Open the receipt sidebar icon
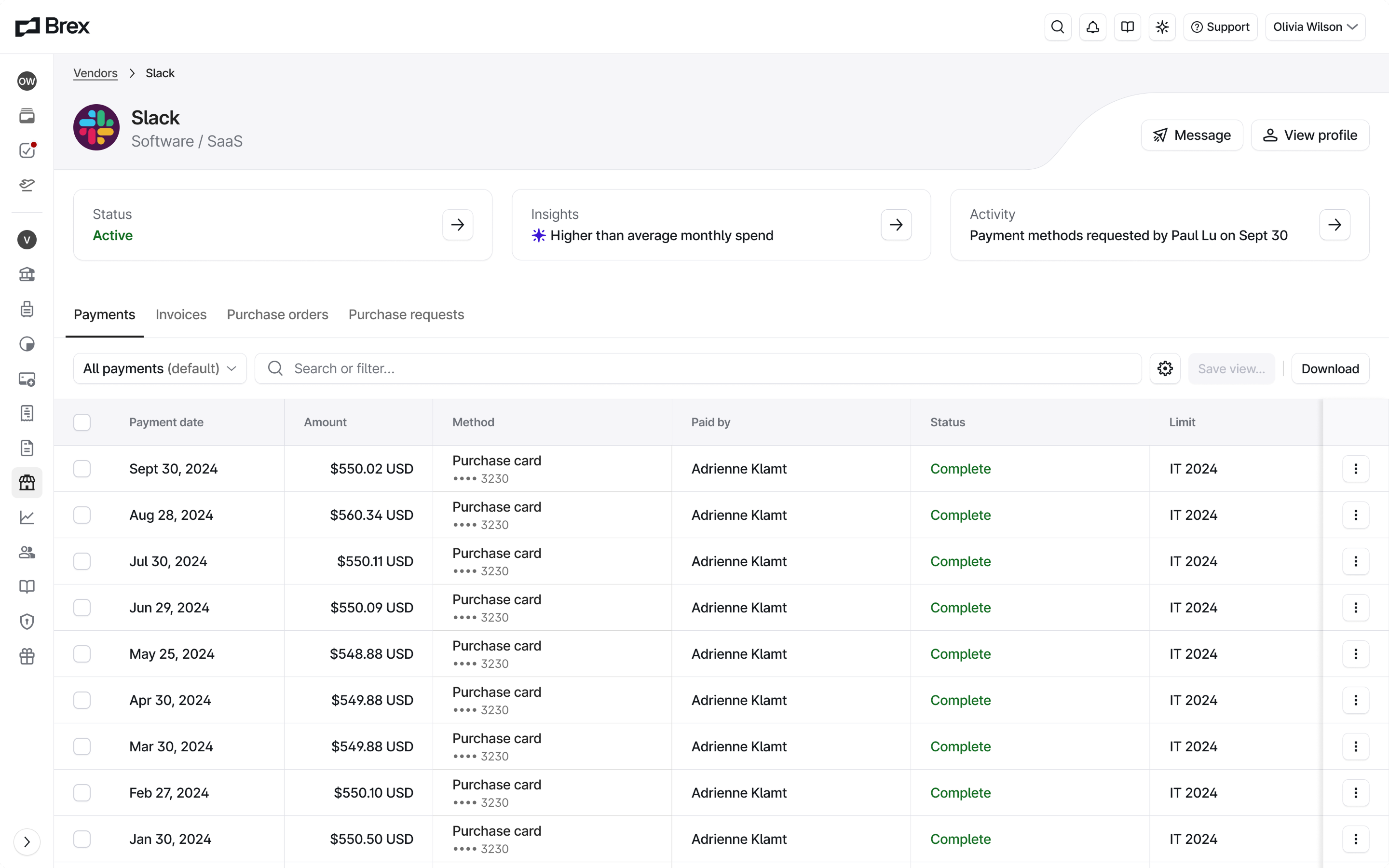Screen dimensions: 1389x868 click(27, 413)
